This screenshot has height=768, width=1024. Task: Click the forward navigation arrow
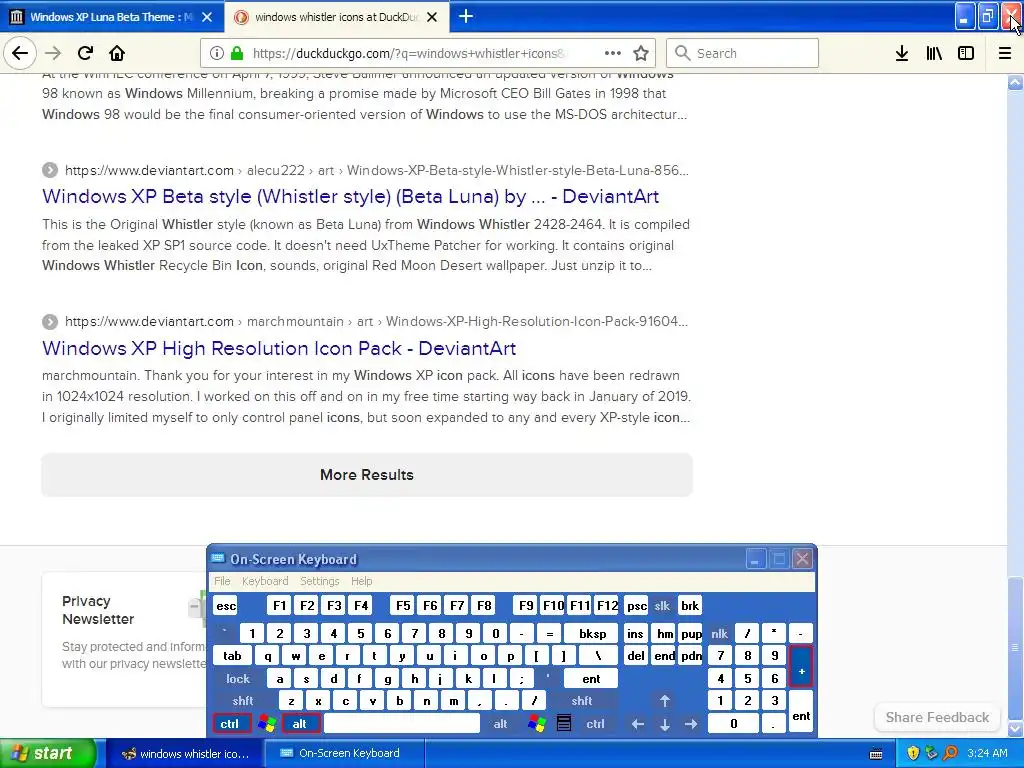click(53, 54)
